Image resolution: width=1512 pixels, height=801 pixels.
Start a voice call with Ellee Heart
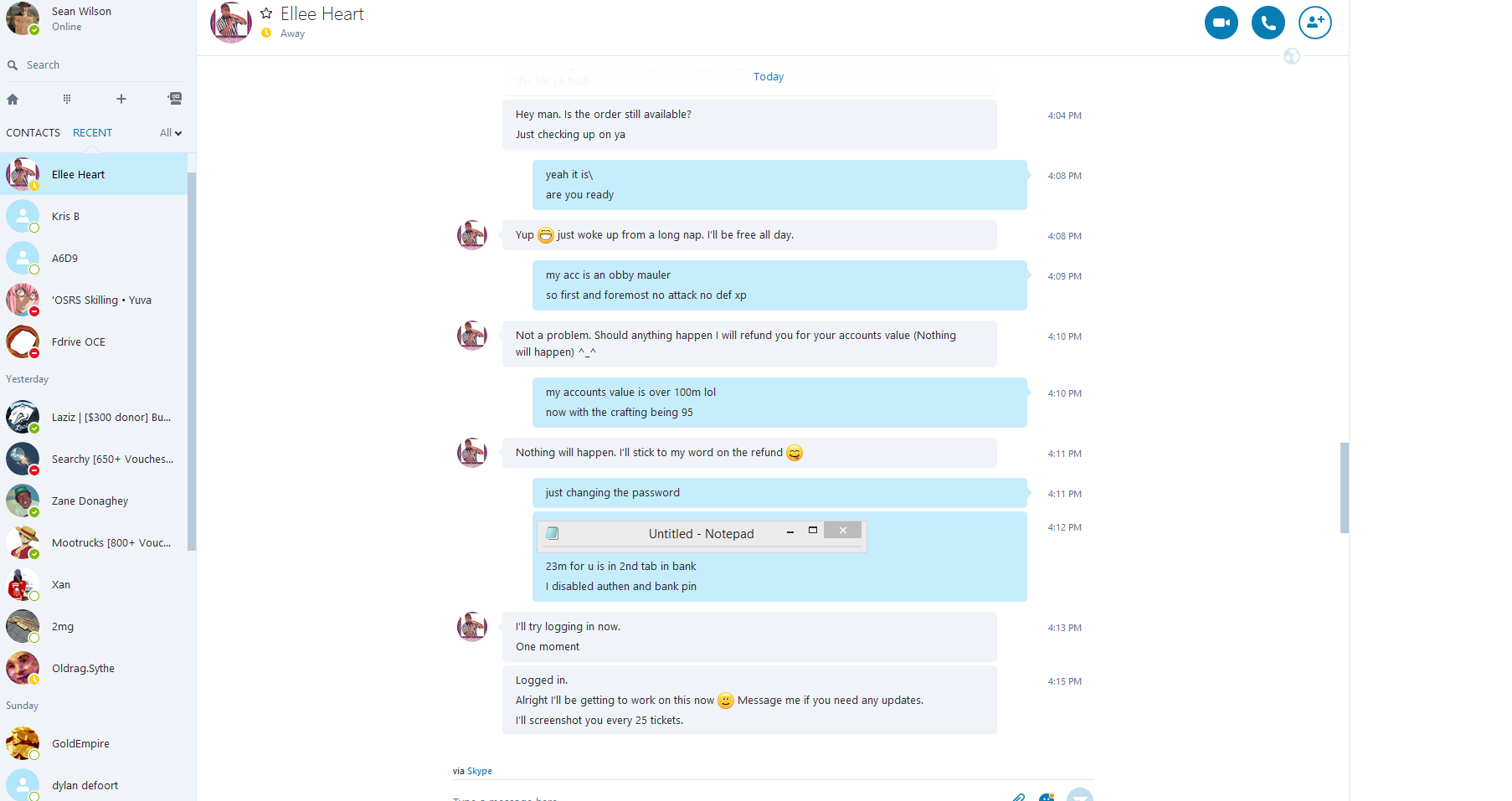(x=1268, y=23)
